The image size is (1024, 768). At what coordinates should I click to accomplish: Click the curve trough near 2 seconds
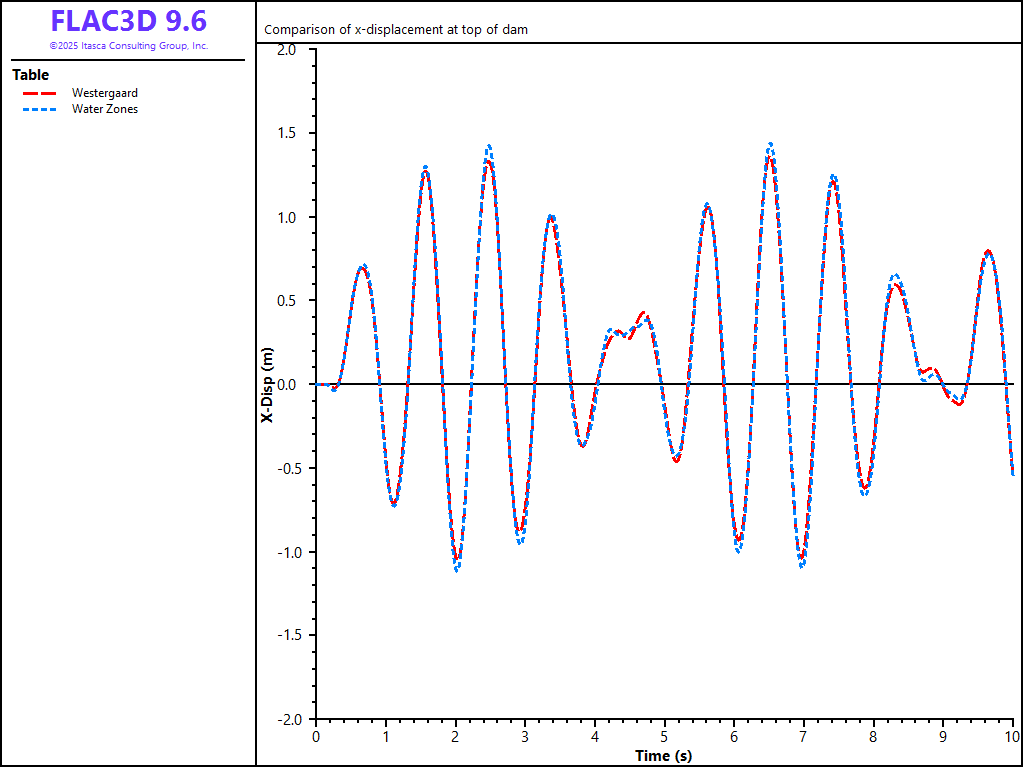point(457,568)
